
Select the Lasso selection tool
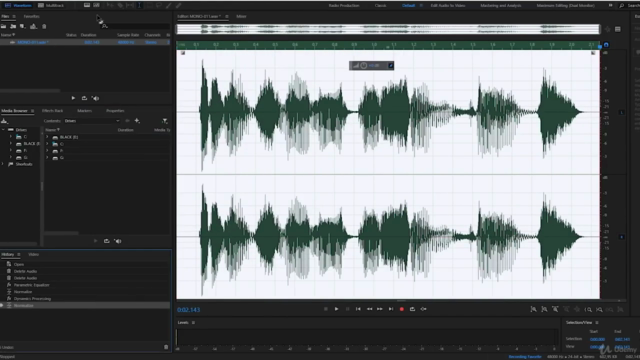(159, 5)
